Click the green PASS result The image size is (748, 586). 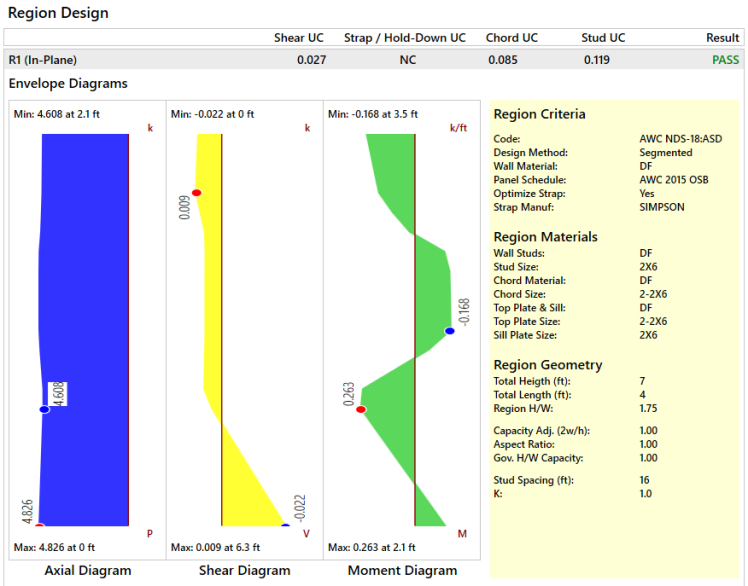[x=725, y=60]
